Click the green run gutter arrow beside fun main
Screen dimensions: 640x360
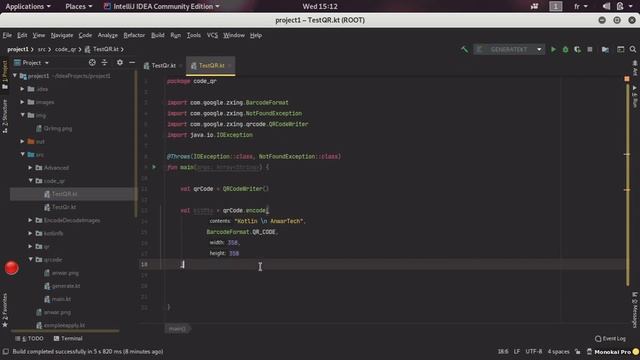click(x=154, y=167)
